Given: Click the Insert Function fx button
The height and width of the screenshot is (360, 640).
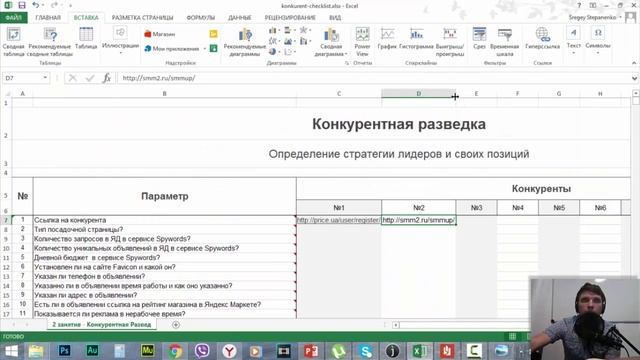Looking at the screenshot, I should (107, 78).
